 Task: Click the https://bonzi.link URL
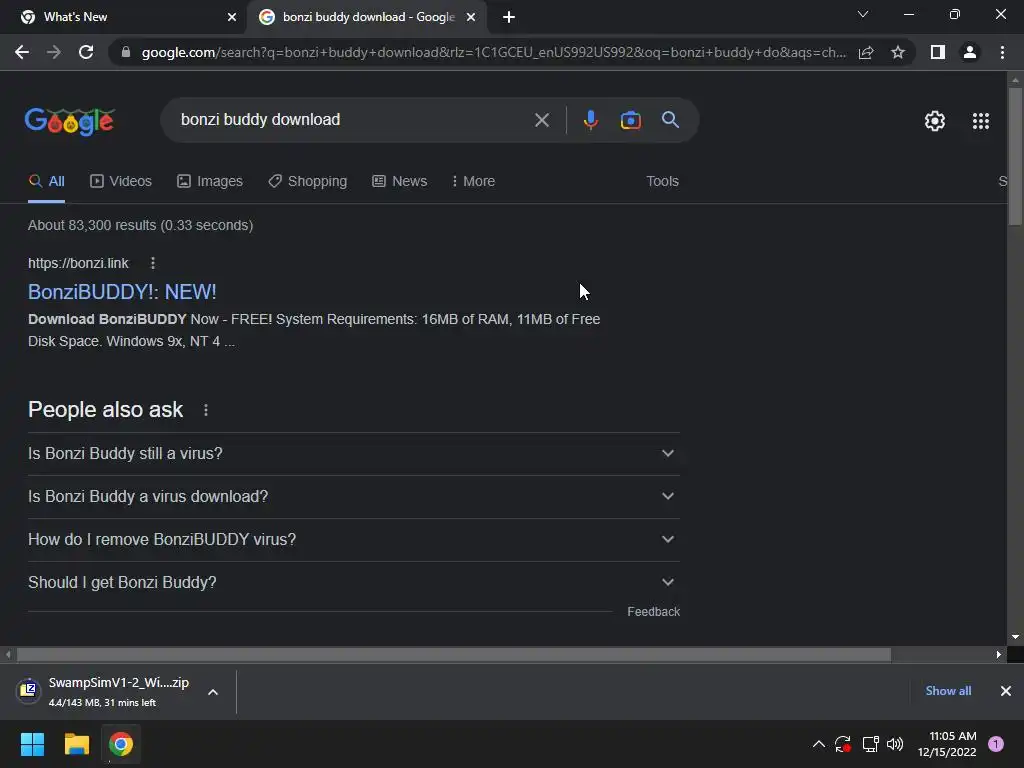coord(78,263)
